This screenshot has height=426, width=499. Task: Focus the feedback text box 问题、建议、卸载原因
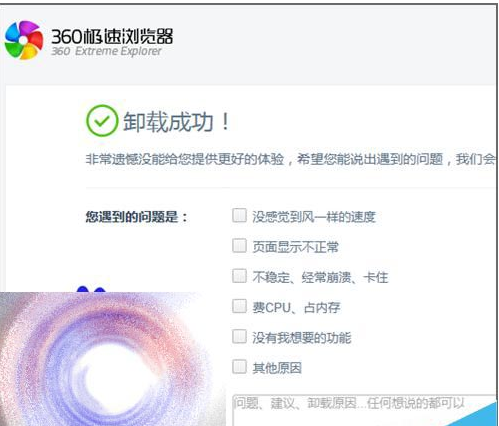(x=364, y=410)
